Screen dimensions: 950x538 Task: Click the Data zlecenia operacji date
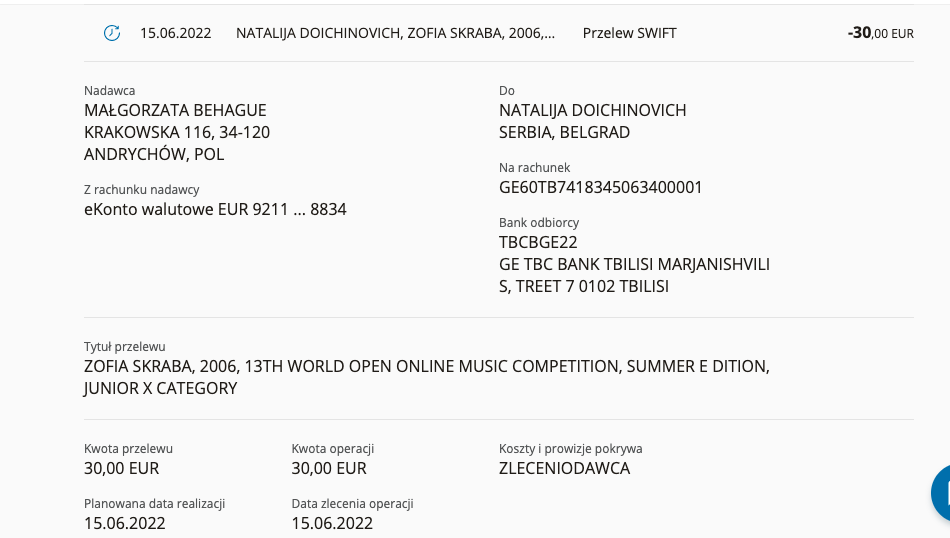(332, 523)
